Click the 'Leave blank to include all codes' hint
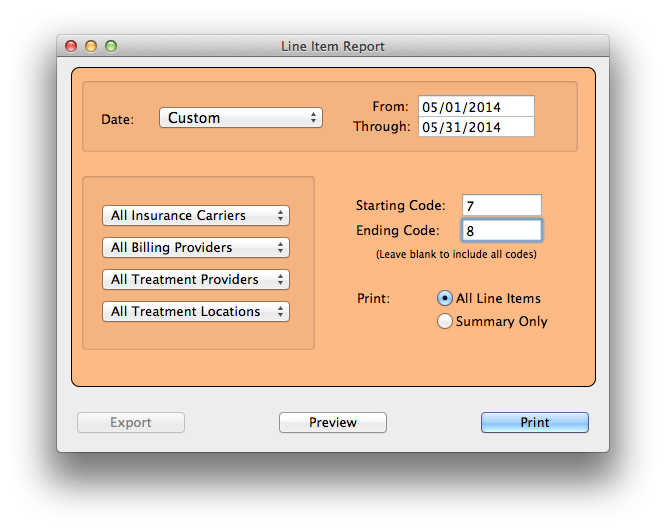Image resolution: width=666 pixels, height=531 pixels. coord(456,254)
